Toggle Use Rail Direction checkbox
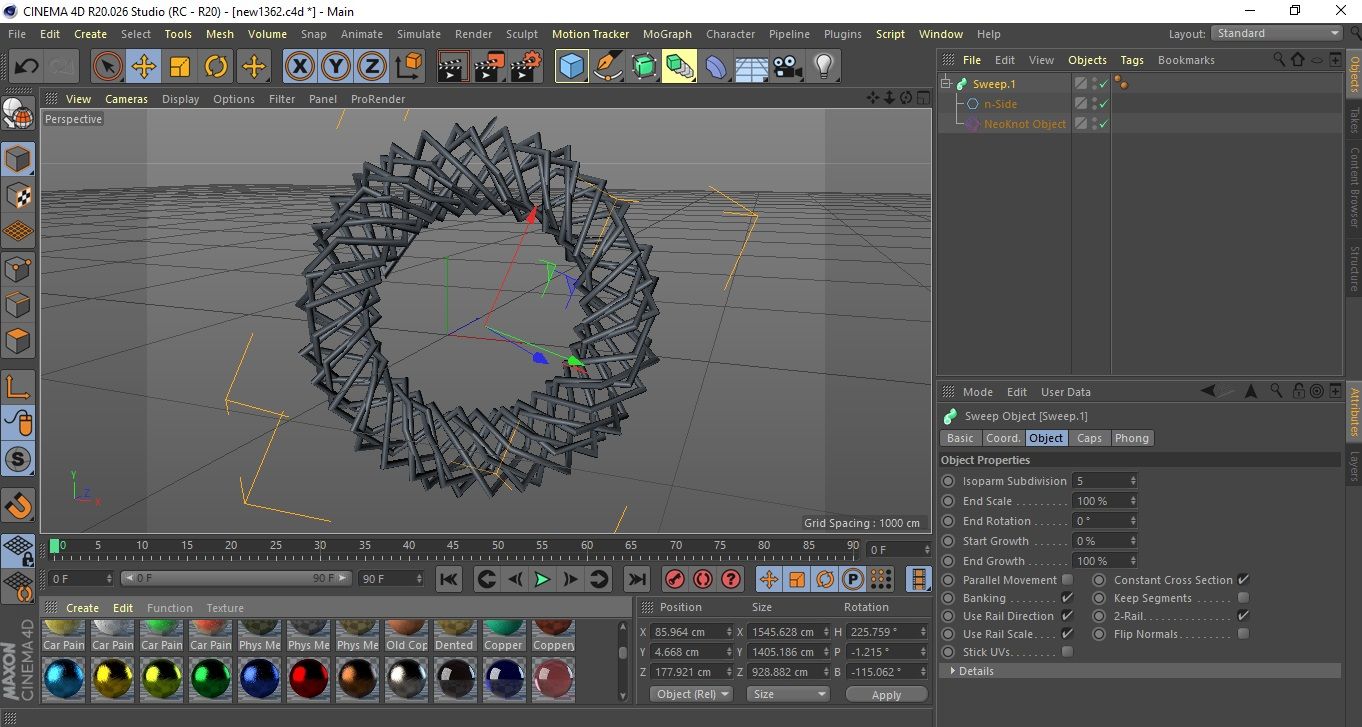Viewport: 1362px width, 727px height. [x=1067, y=616]
